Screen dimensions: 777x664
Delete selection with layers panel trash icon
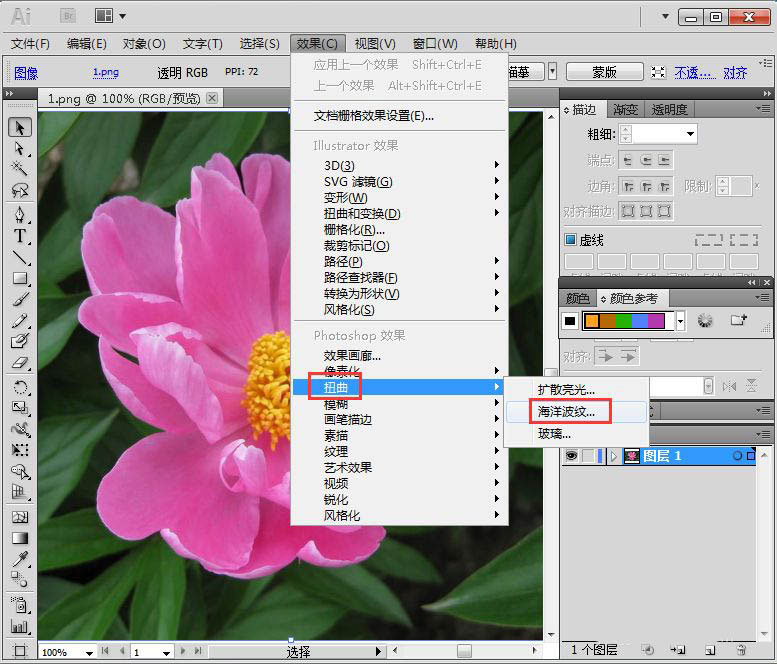(x=741, y=650)
